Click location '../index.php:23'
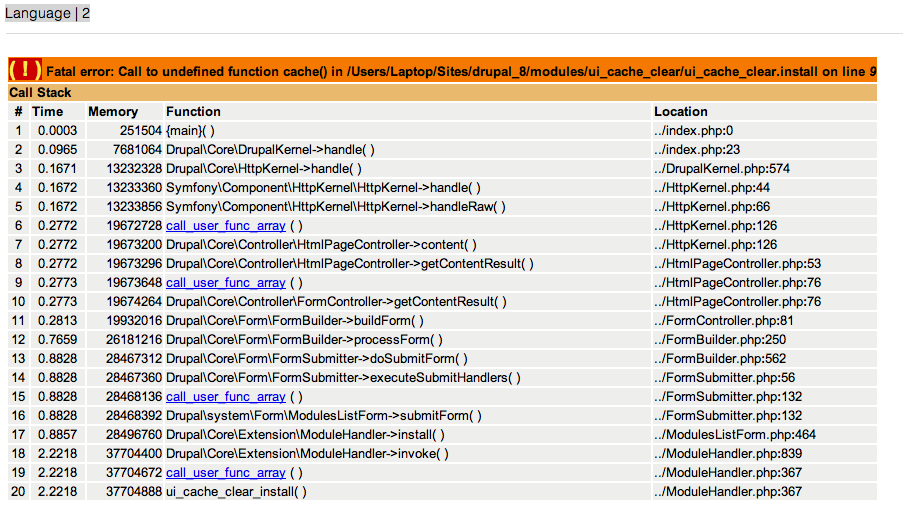This screenshot has width=903, height=515. (x=697, y=150)
